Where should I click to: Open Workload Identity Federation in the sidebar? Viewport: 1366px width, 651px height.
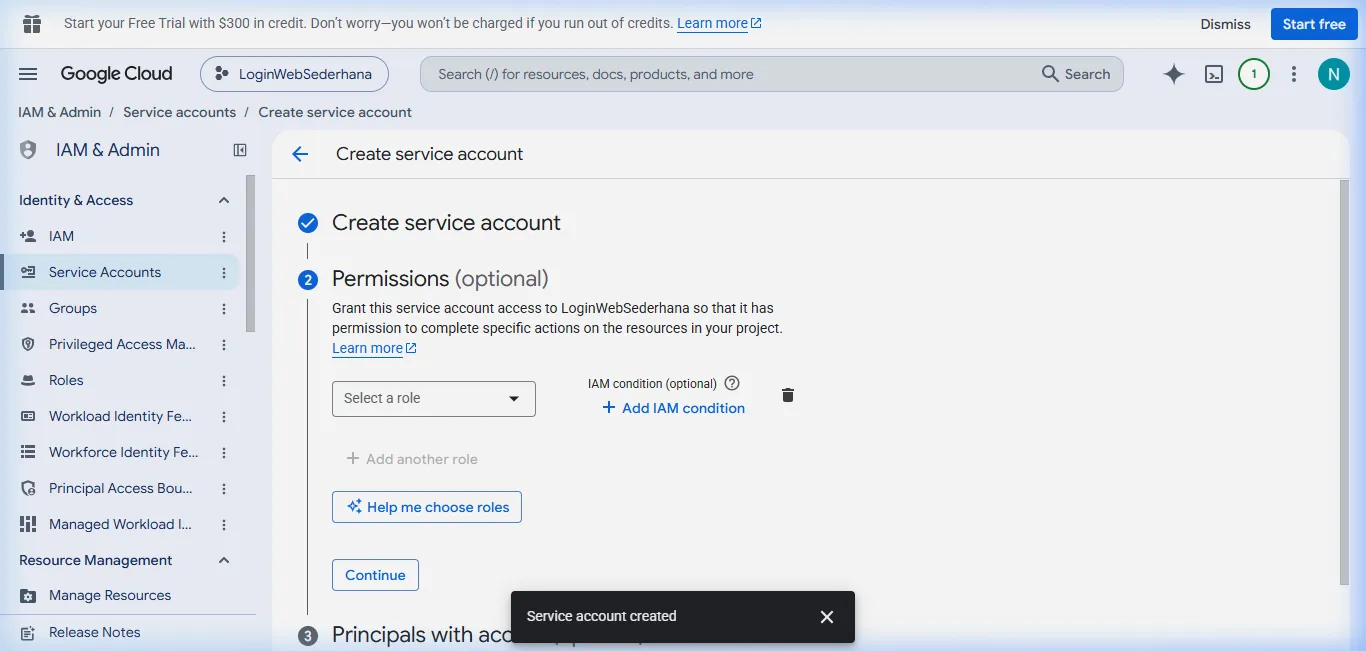(119, 416)
